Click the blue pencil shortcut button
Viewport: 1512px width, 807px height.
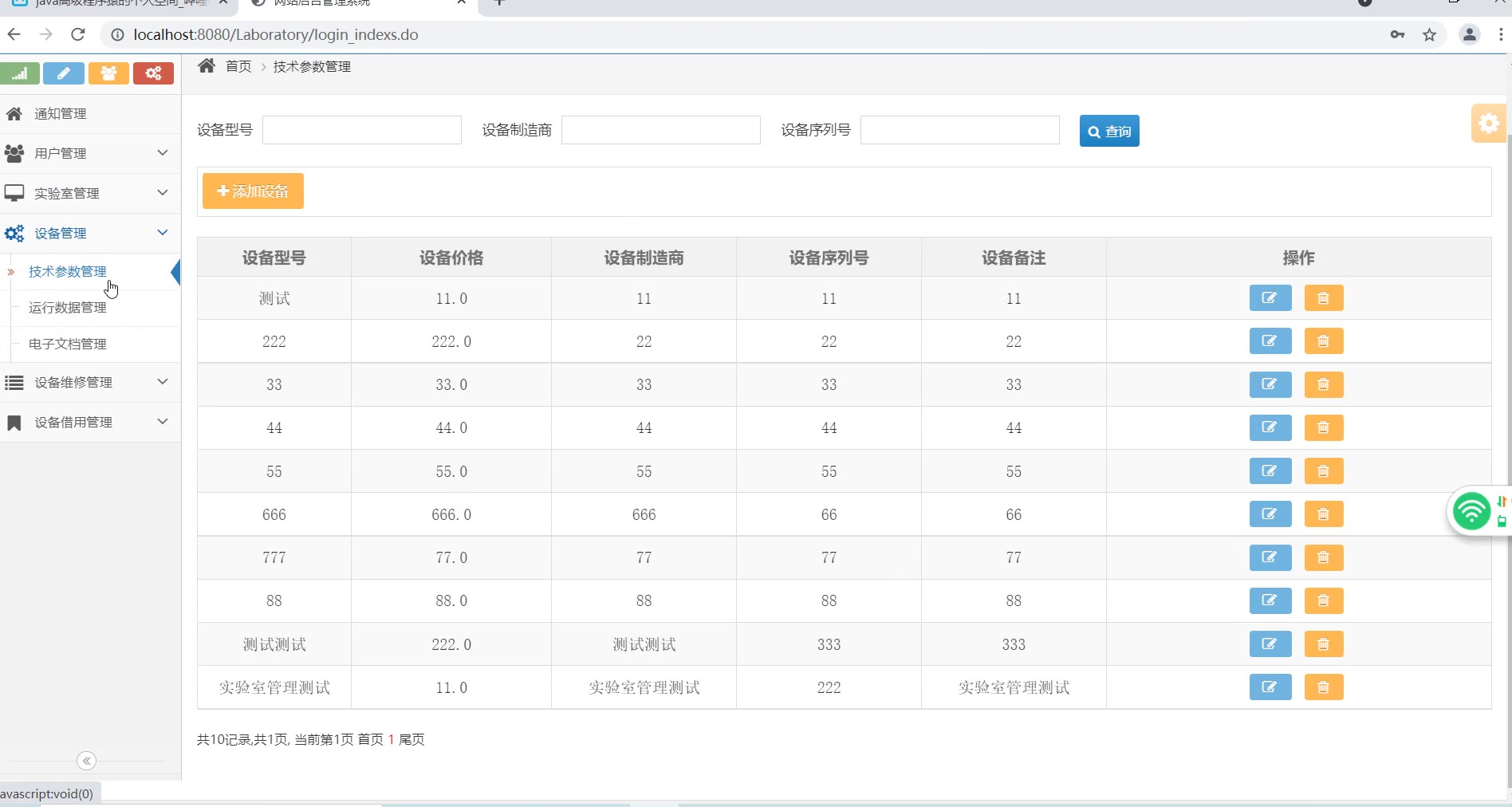pos(64,73)
